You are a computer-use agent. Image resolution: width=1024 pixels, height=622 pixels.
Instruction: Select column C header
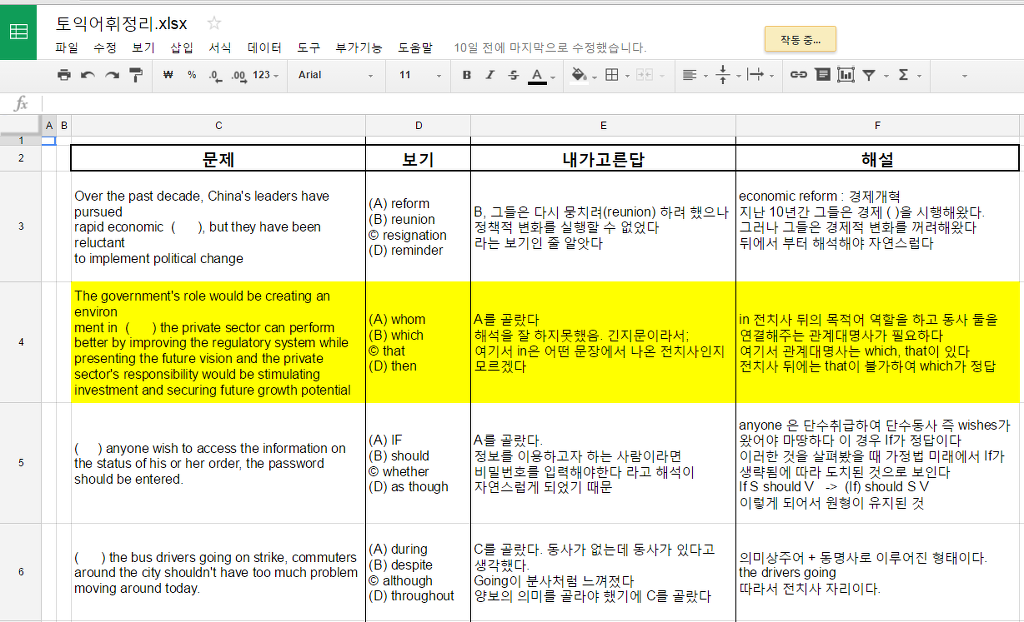[x=218, y=125]
